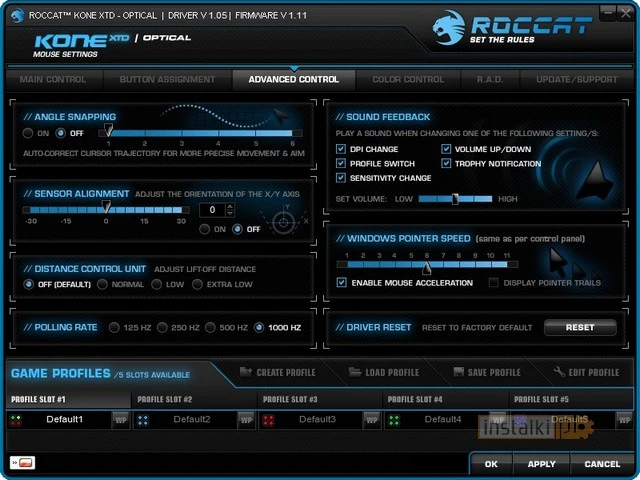The image size is (640, 480).
Task: Open the Update/Support tab
Action: pos(577,80)
